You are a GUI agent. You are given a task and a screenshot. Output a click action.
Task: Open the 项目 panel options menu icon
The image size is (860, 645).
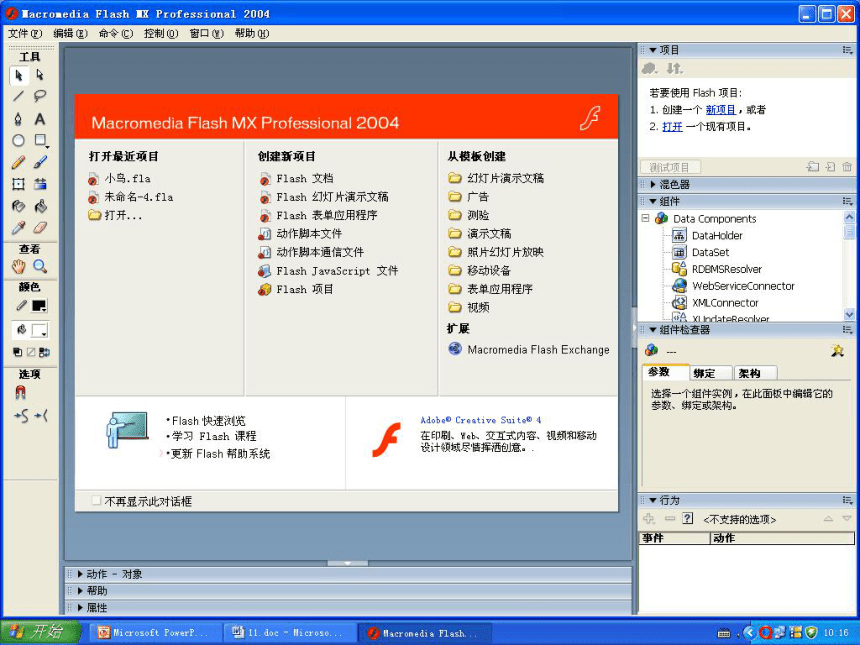(847, 50)
